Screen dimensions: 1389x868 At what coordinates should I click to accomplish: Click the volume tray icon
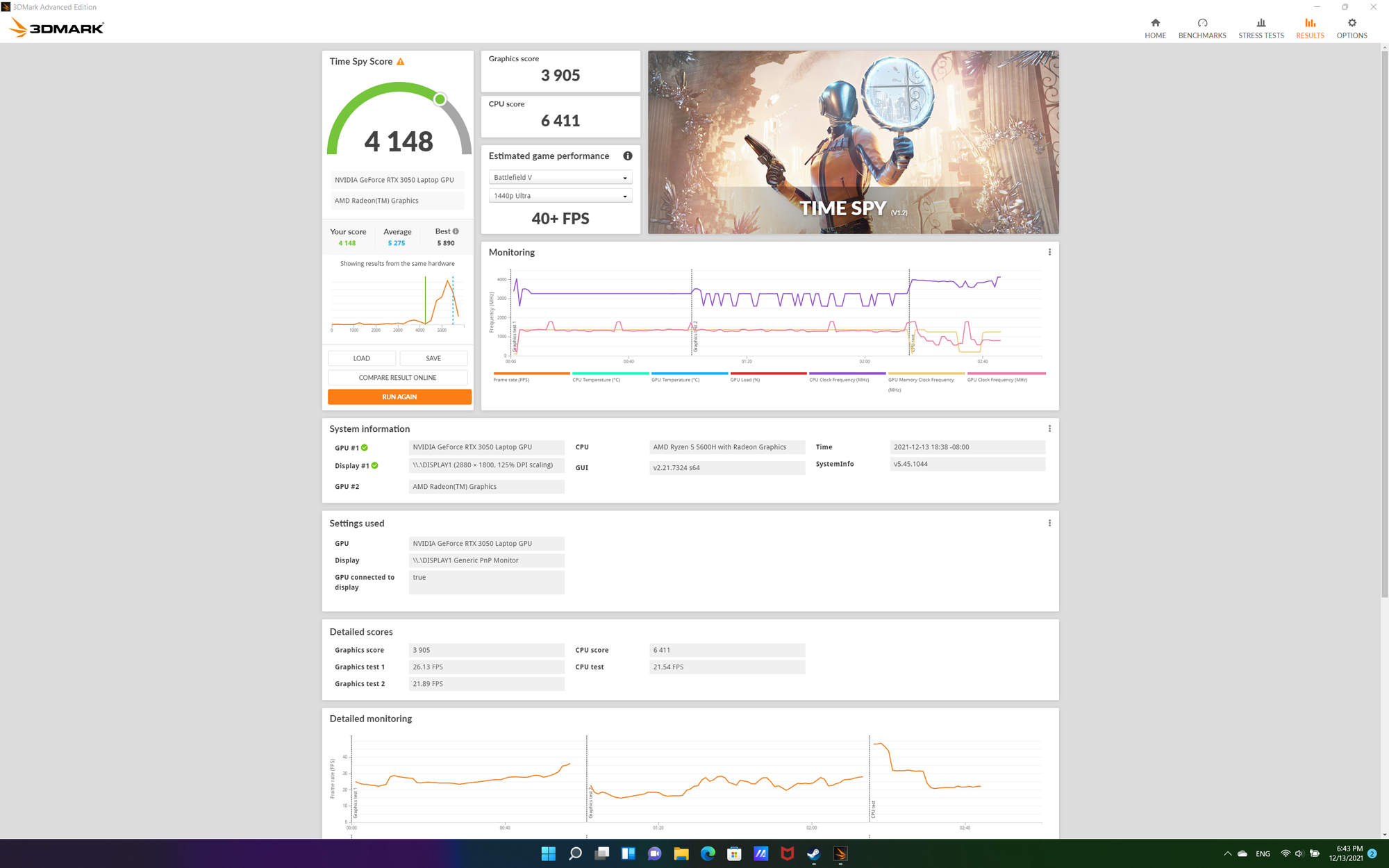coord(1299,853)
